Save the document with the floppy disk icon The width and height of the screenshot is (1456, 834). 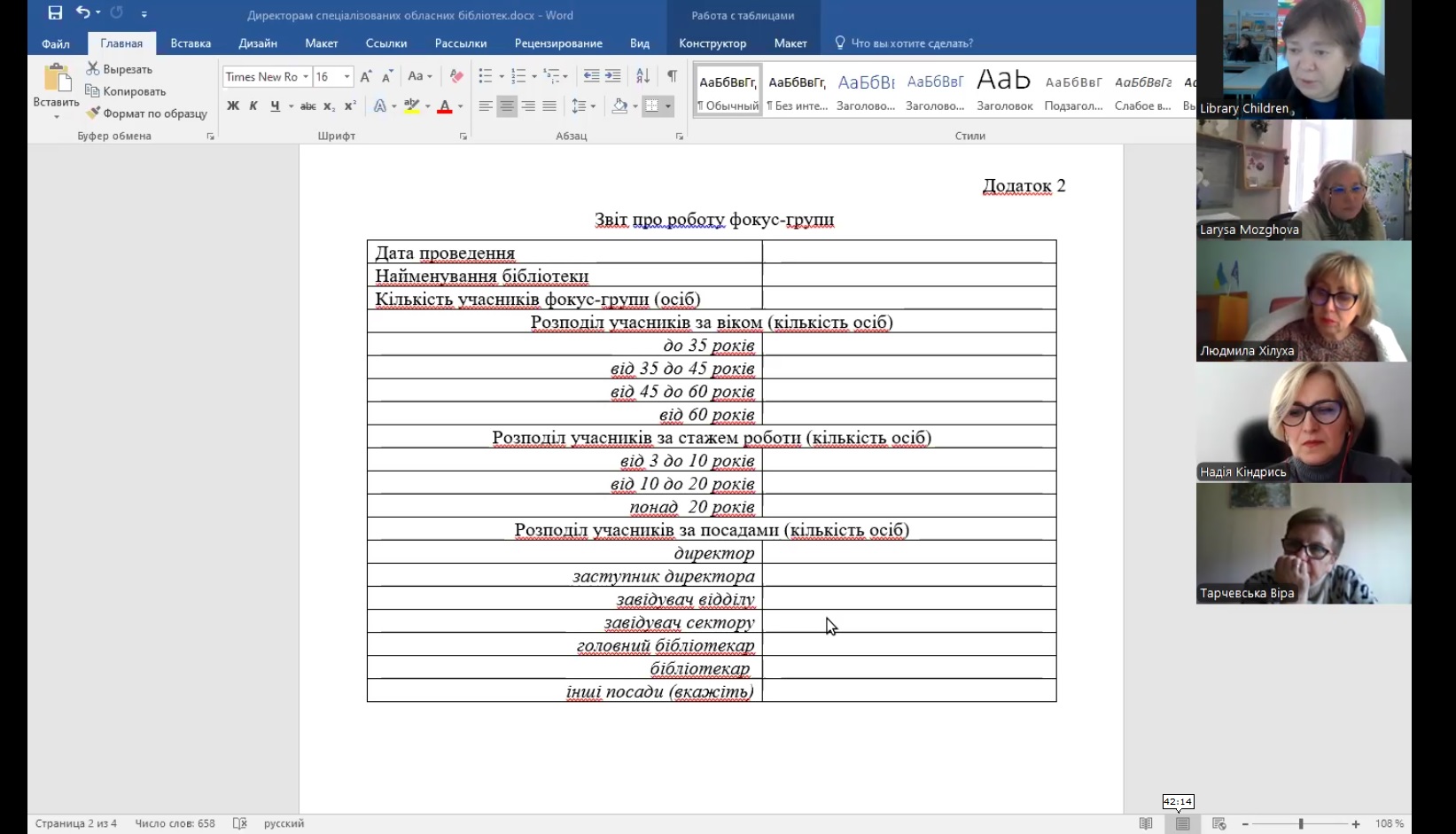point(55,13)
